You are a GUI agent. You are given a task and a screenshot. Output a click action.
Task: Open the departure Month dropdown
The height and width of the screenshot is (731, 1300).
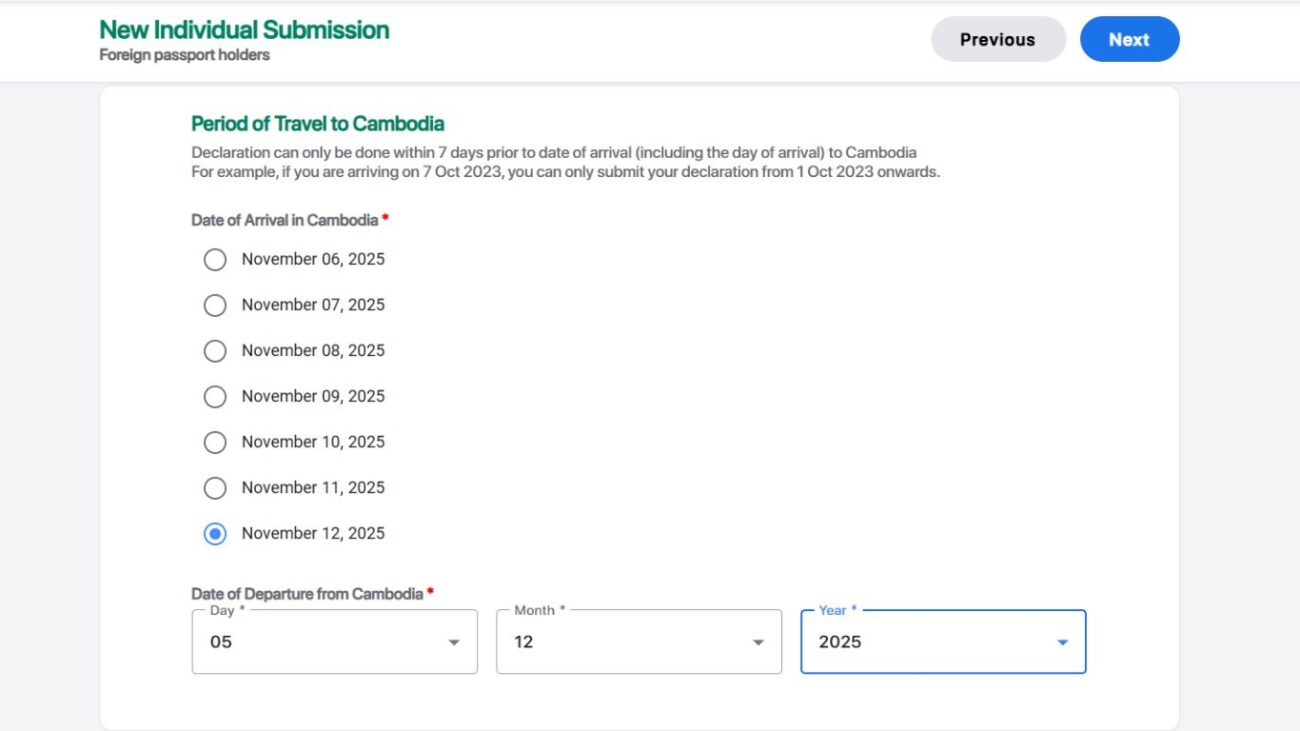click(x=639, y=641)
